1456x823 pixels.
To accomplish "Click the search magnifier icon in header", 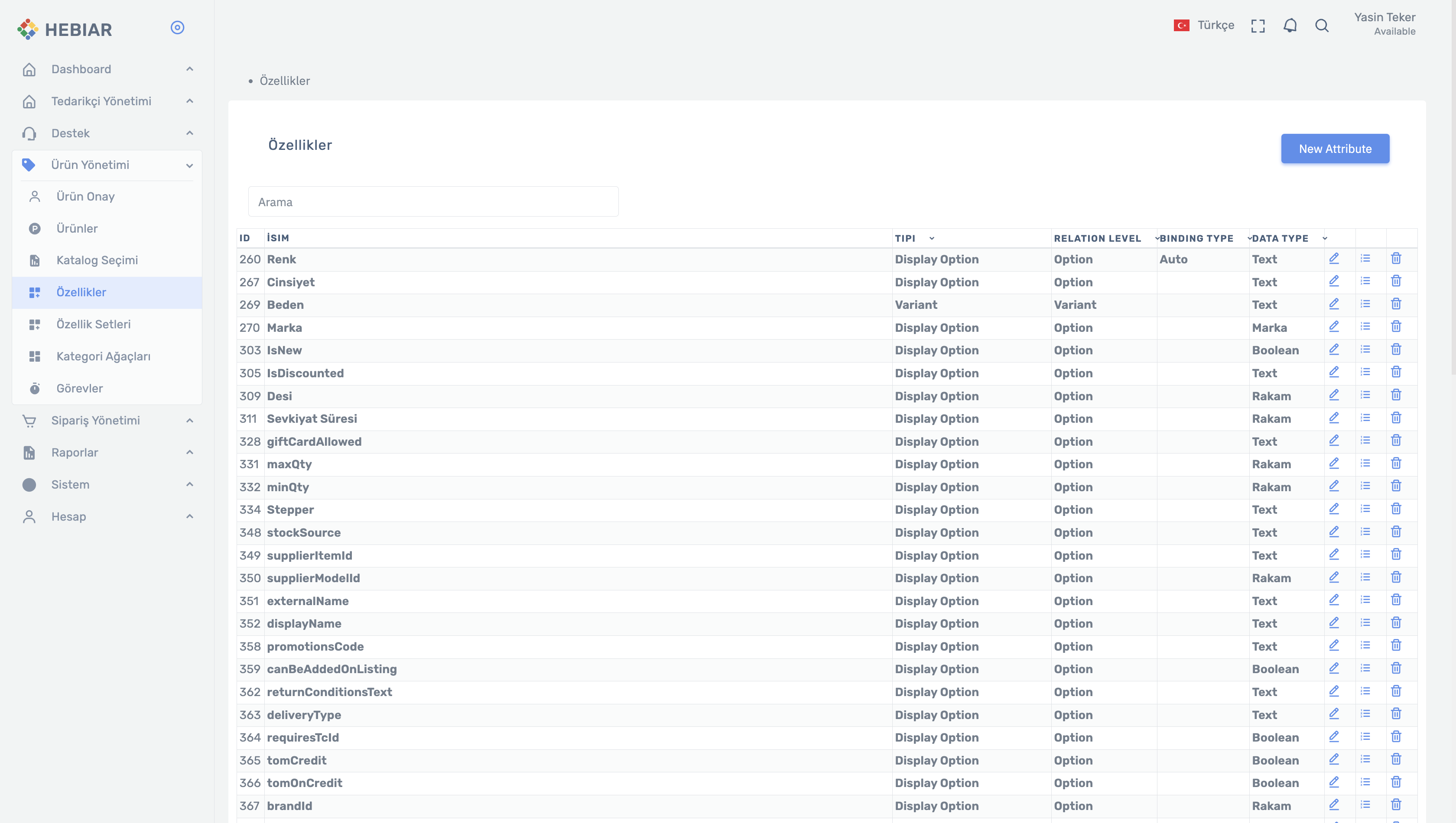I will (1322, 26).
